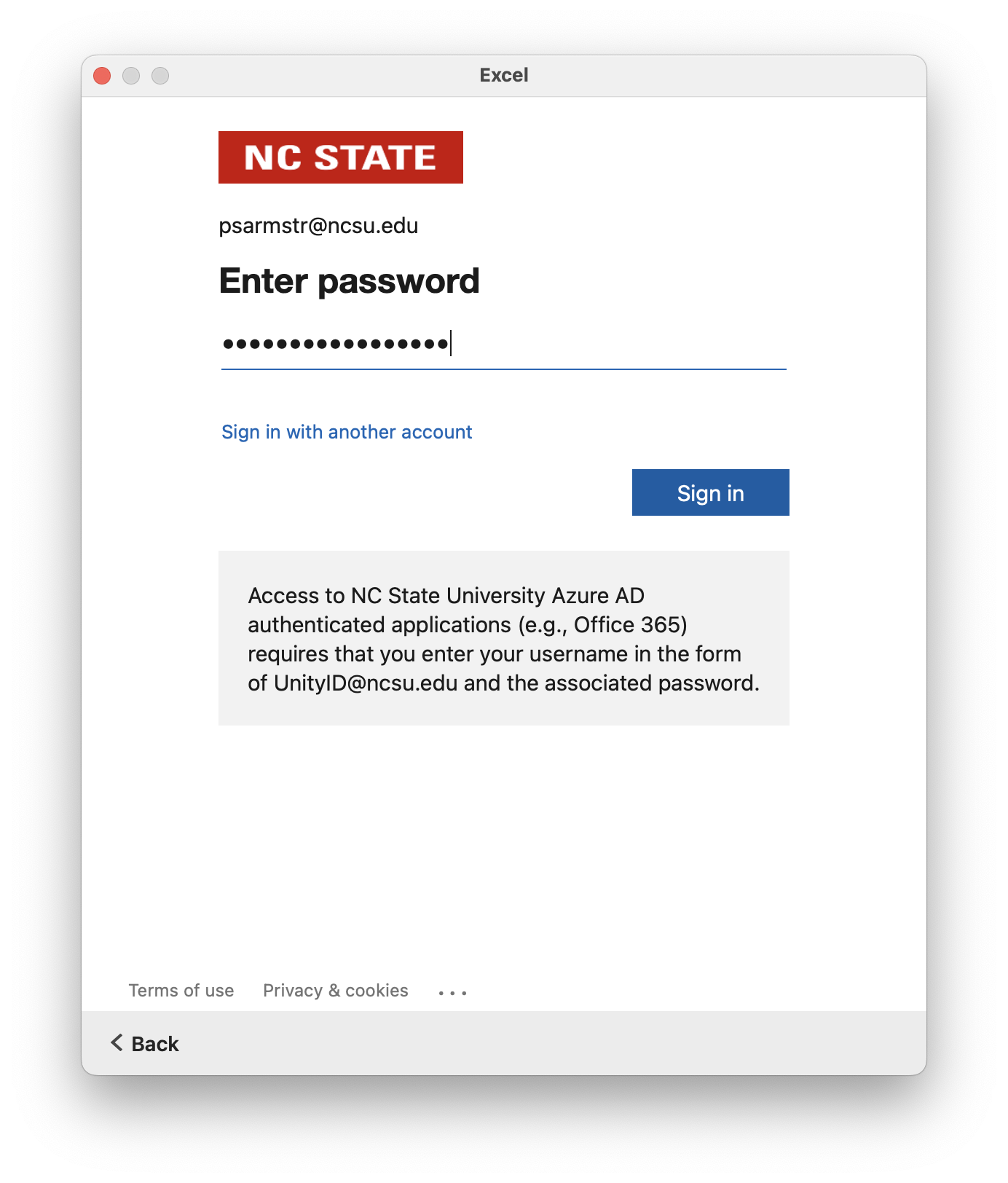Open the Privacy & cookies link
The width and height of the screenshot is (1008, 1183).
point(336,991)
